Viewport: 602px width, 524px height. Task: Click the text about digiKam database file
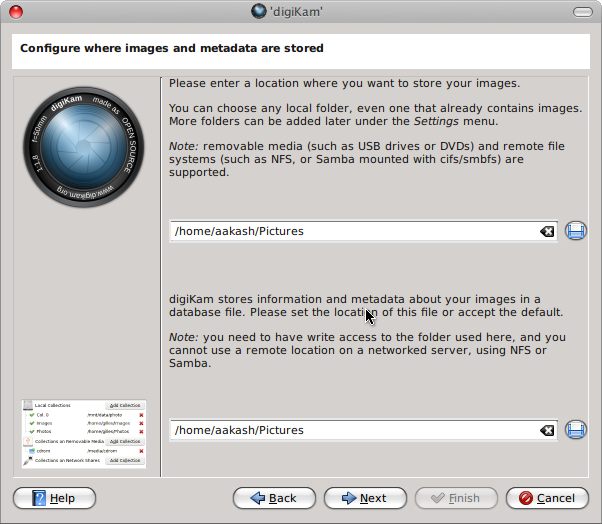(x=366, y=306)
